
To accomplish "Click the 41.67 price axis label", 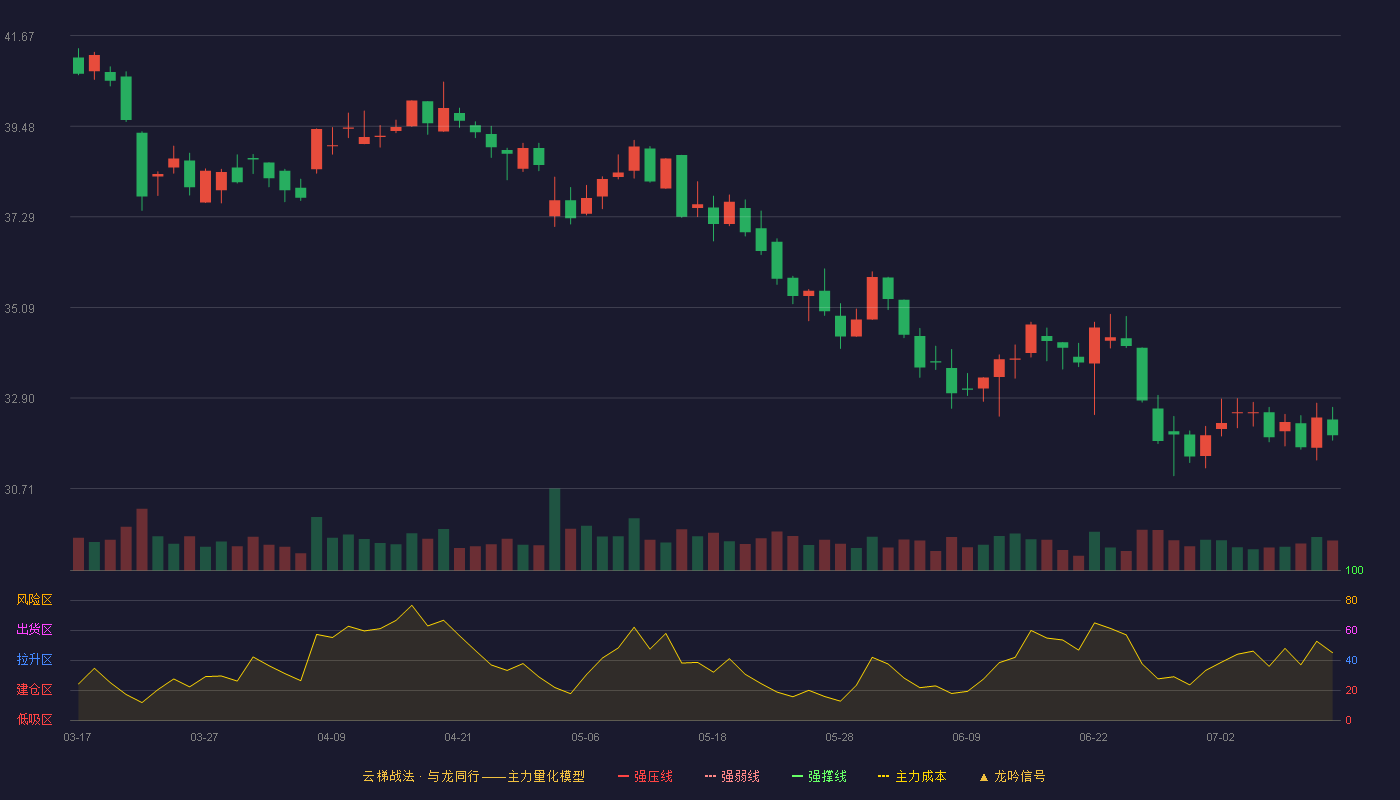I will 19,37.
